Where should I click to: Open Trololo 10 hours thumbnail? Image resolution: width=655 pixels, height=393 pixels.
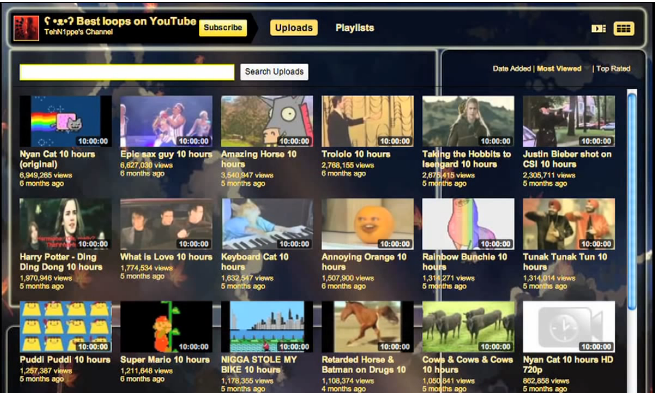[x=368, y=121]
